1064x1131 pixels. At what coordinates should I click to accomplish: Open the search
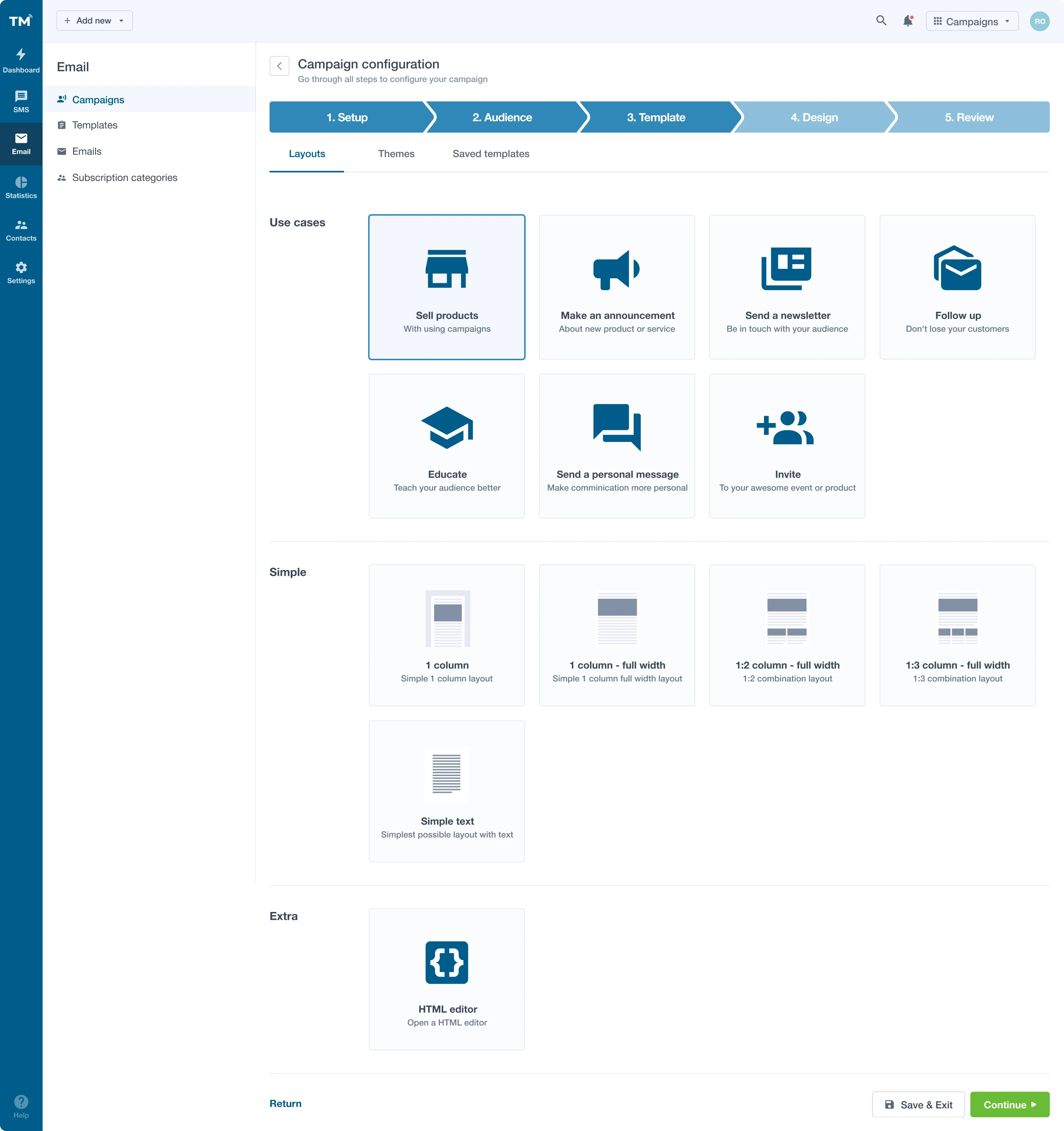click(881, 21)
